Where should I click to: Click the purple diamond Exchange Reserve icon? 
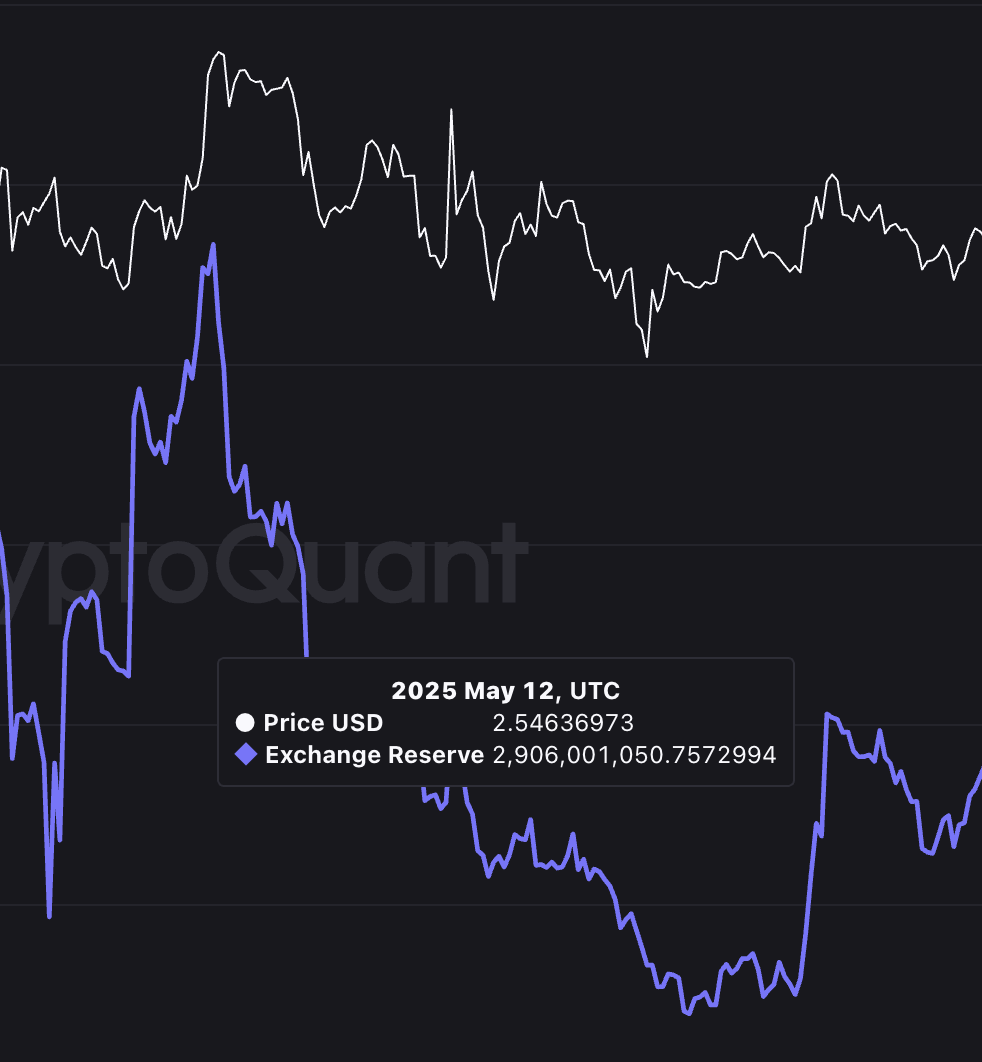coord(245,755)
